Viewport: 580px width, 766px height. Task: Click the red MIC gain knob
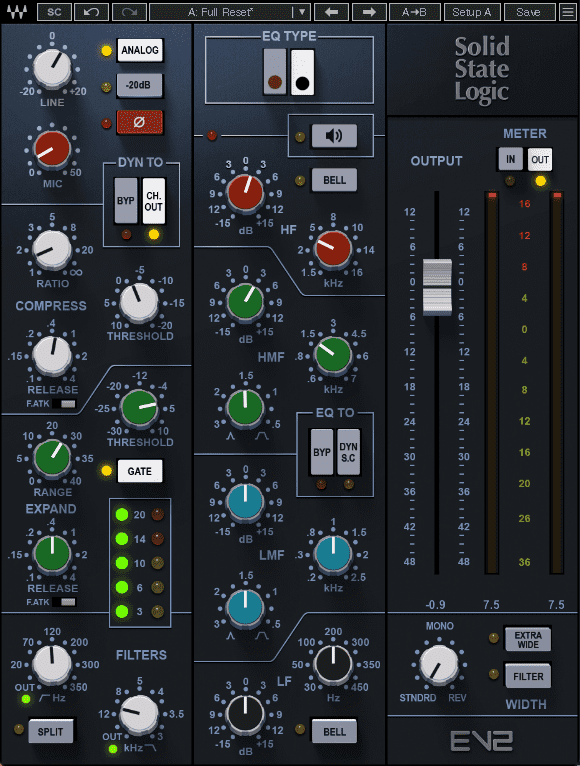point(52,149)
